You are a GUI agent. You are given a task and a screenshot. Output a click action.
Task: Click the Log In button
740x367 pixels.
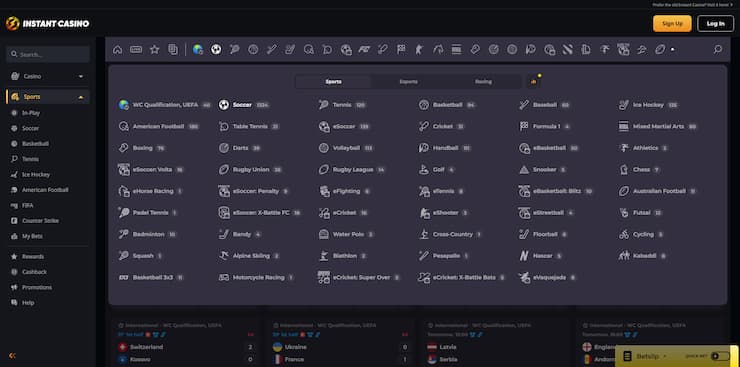pyautogui.click(x=715, y=24)
